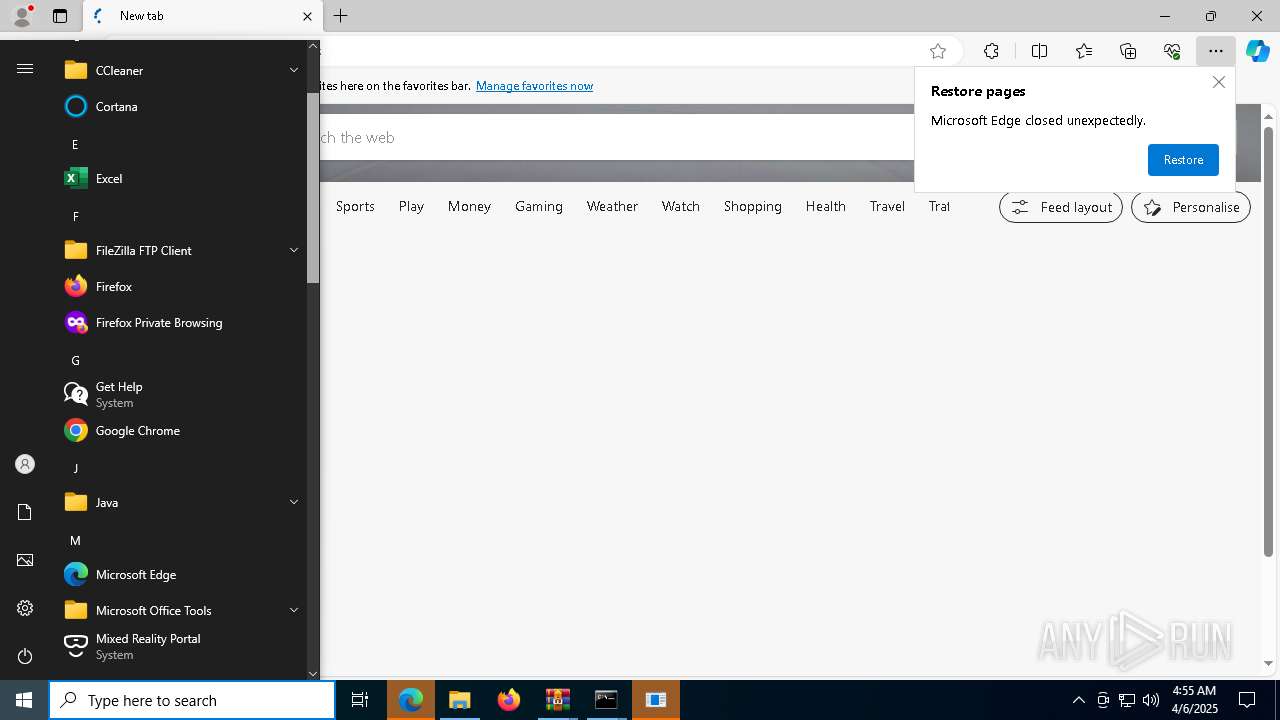The height and width of the screenshot is (720, 1280).
Task: Open the Edge profile icon
Action: pyautogui.click(x=22, y=16)
